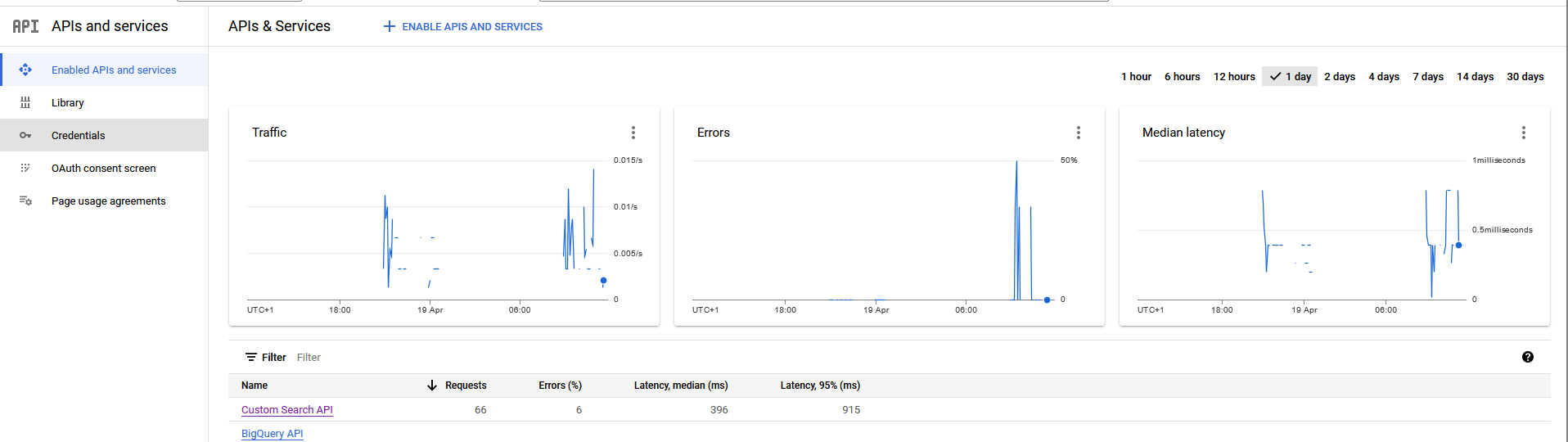Click the Traffic chart latest data point

click(604, 281)
